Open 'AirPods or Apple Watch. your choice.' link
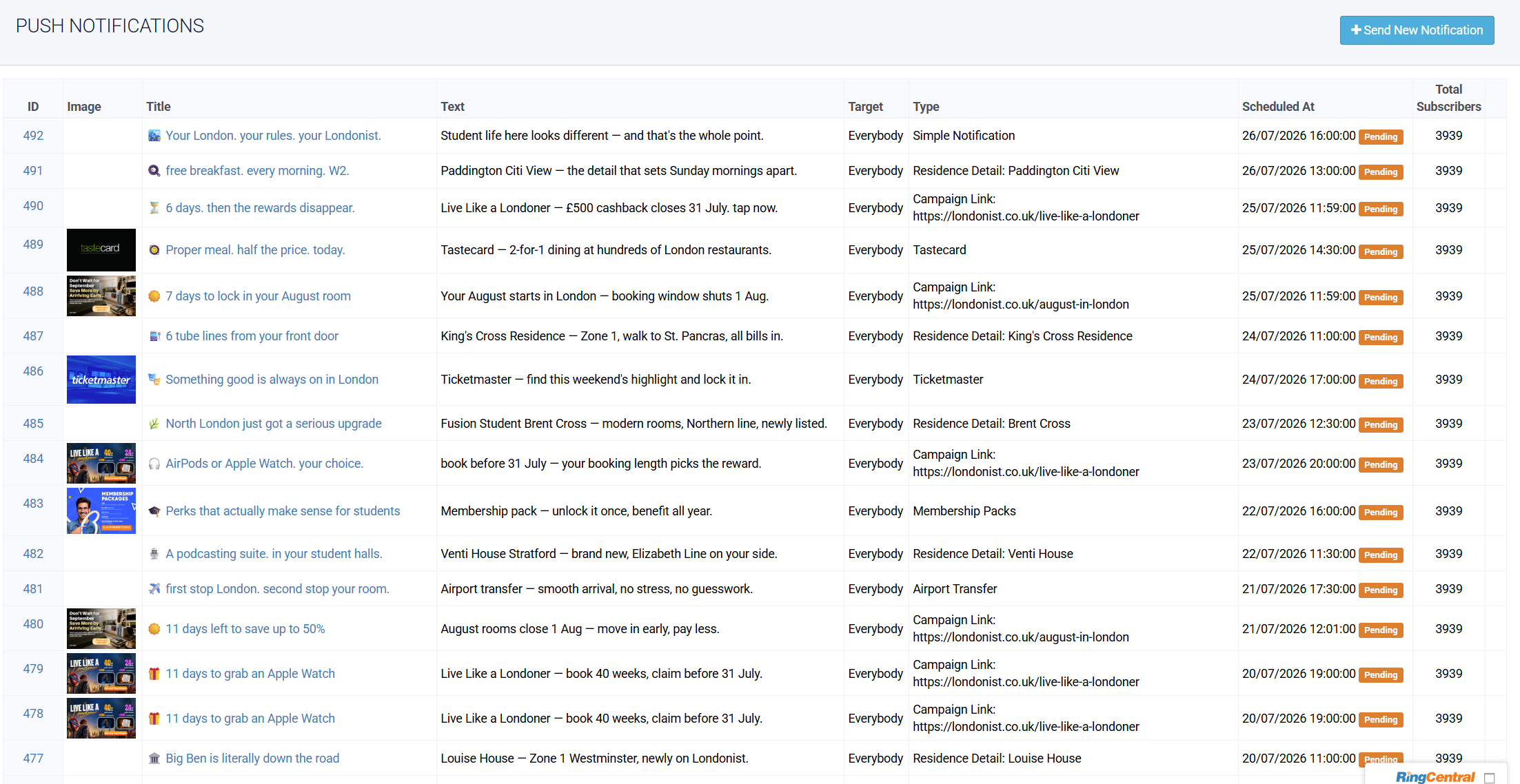This screenshot has width=1520, height=784. [x=264, y=464]
